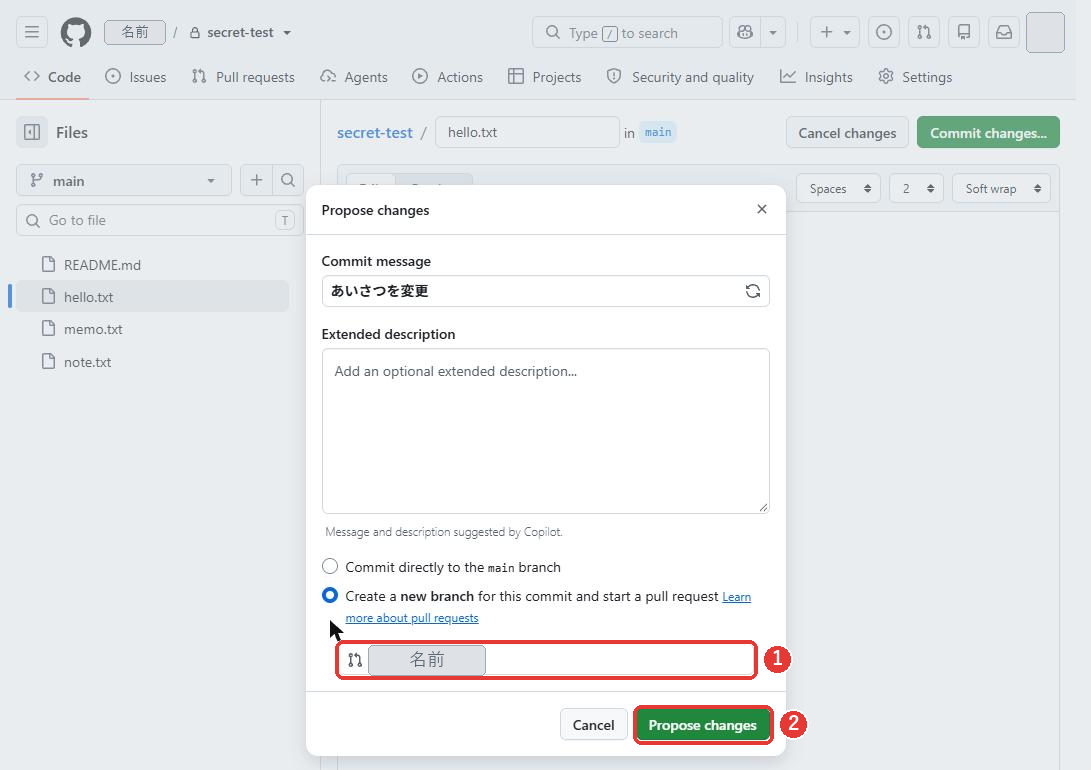Open the Actions tab
This screenshot has width=1091, height=770.
447,77
